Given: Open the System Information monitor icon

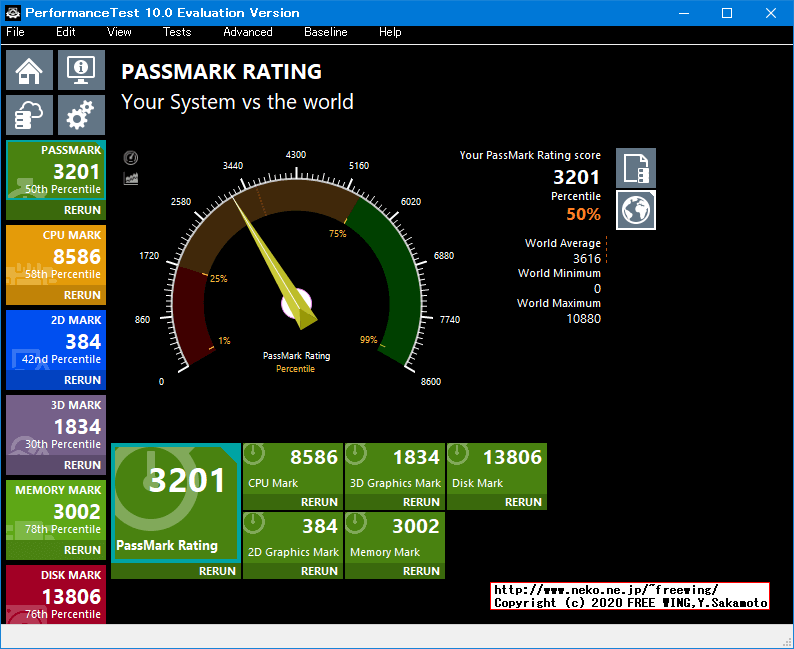Looking at the screenshot, I should 81,70.
